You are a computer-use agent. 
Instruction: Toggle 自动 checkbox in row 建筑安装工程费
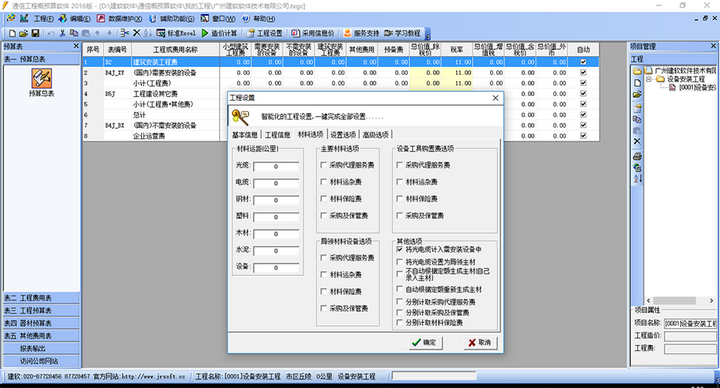583,62
